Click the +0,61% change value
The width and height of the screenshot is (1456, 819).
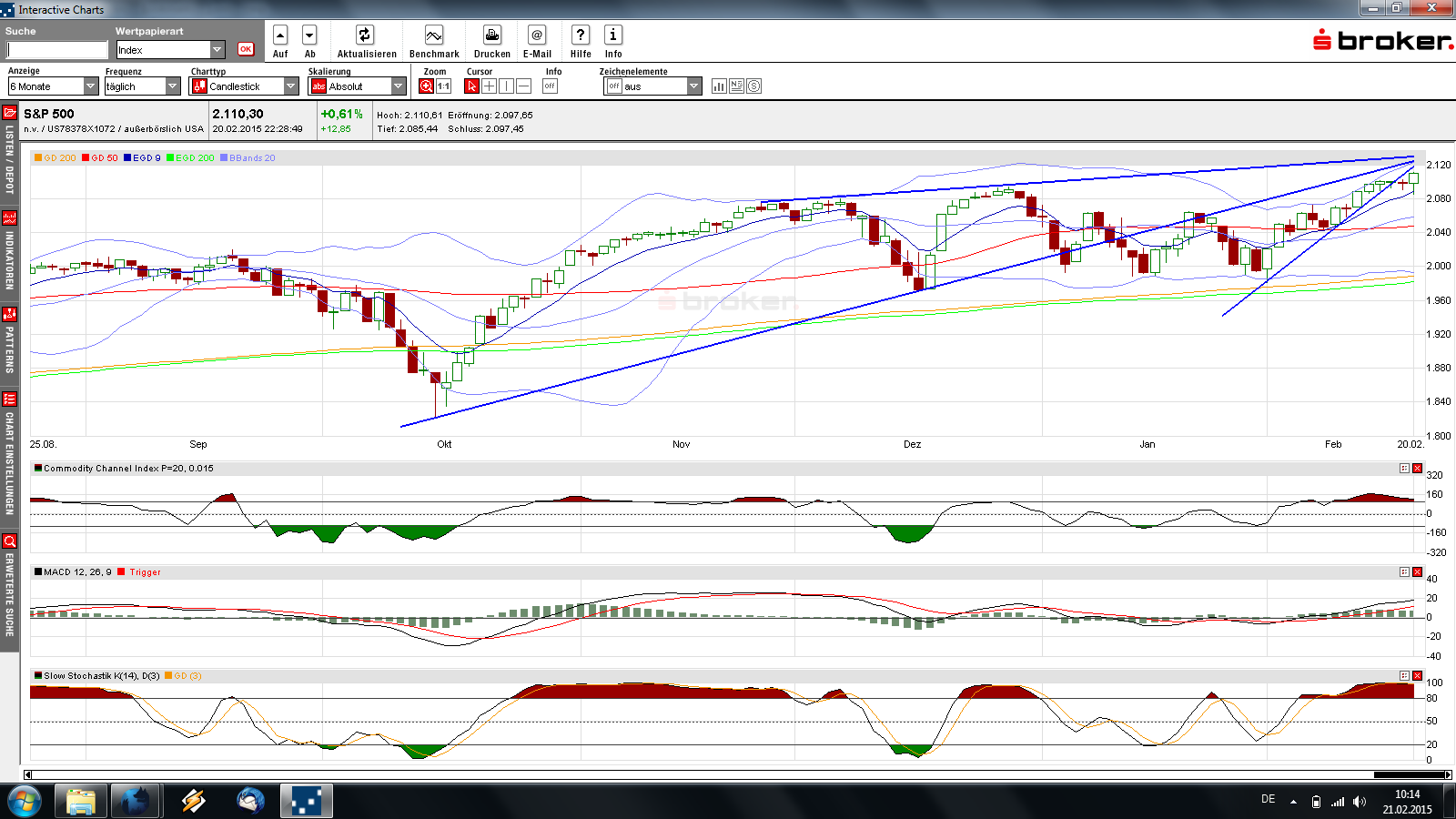(341, 114)
